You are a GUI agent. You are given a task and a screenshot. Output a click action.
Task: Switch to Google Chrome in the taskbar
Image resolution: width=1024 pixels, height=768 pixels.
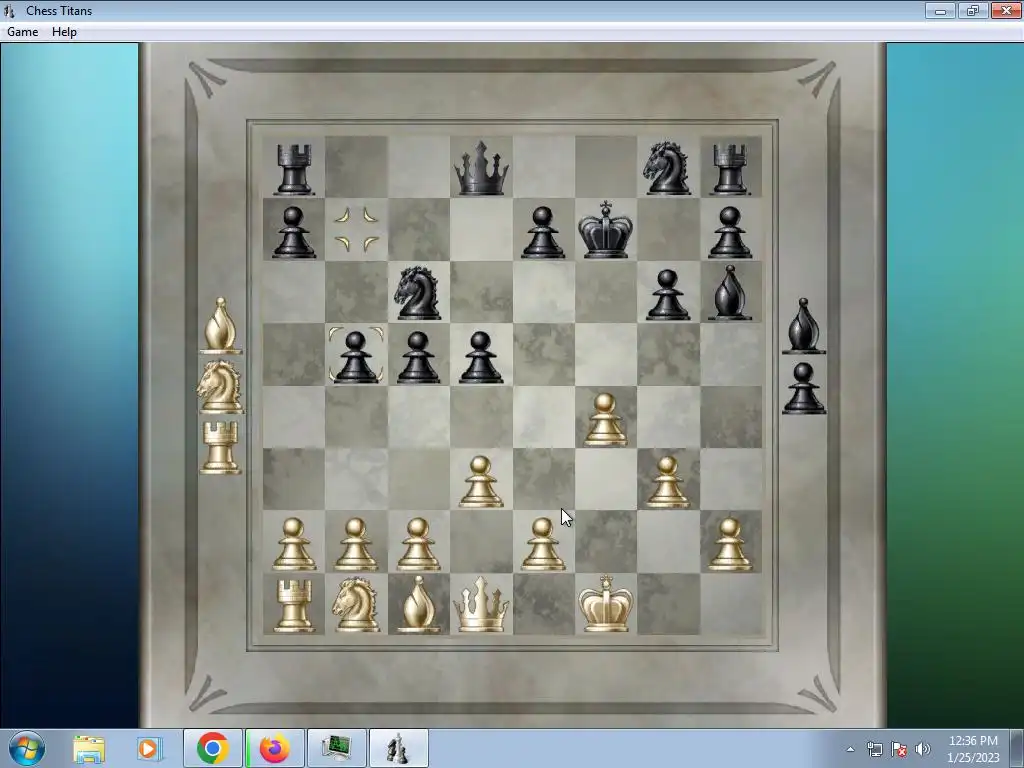pos(212,748)
